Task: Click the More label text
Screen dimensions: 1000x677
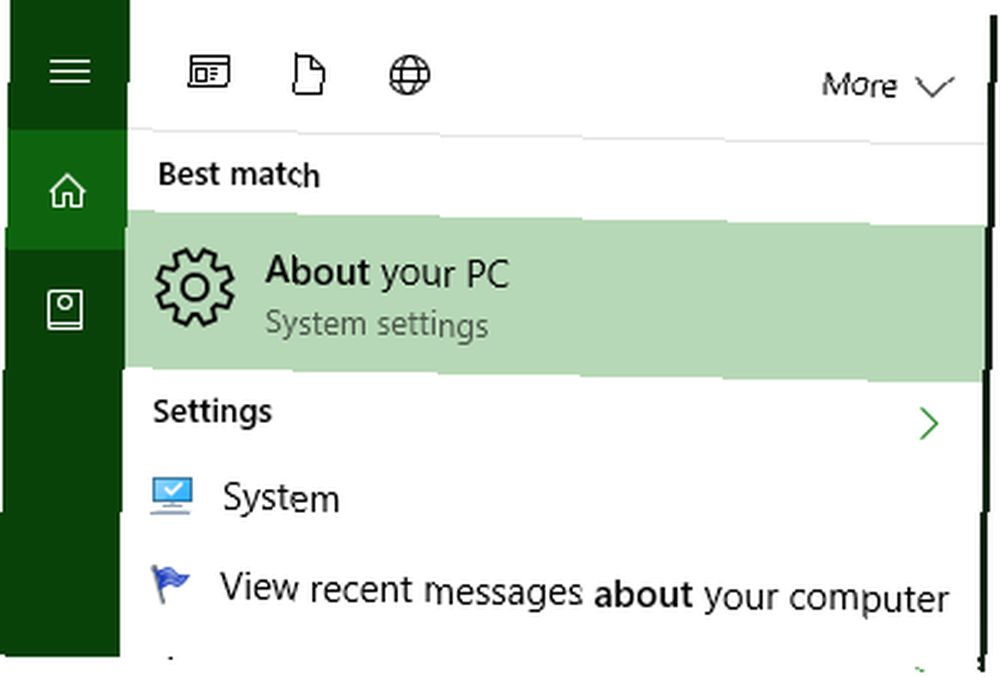Action: click(859, 85)
